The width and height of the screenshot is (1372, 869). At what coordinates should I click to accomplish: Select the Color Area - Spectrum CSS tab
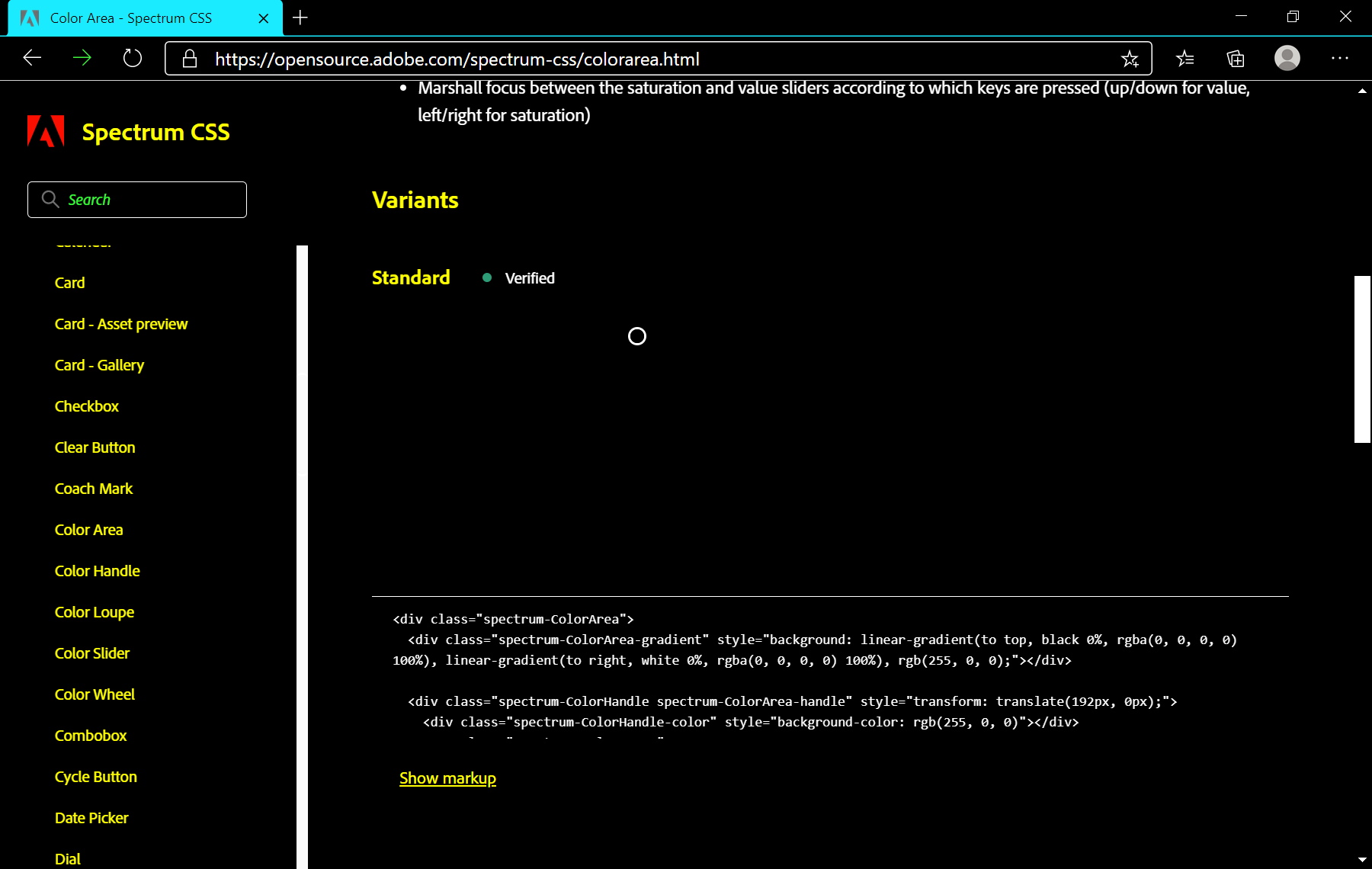pos(130,18)
